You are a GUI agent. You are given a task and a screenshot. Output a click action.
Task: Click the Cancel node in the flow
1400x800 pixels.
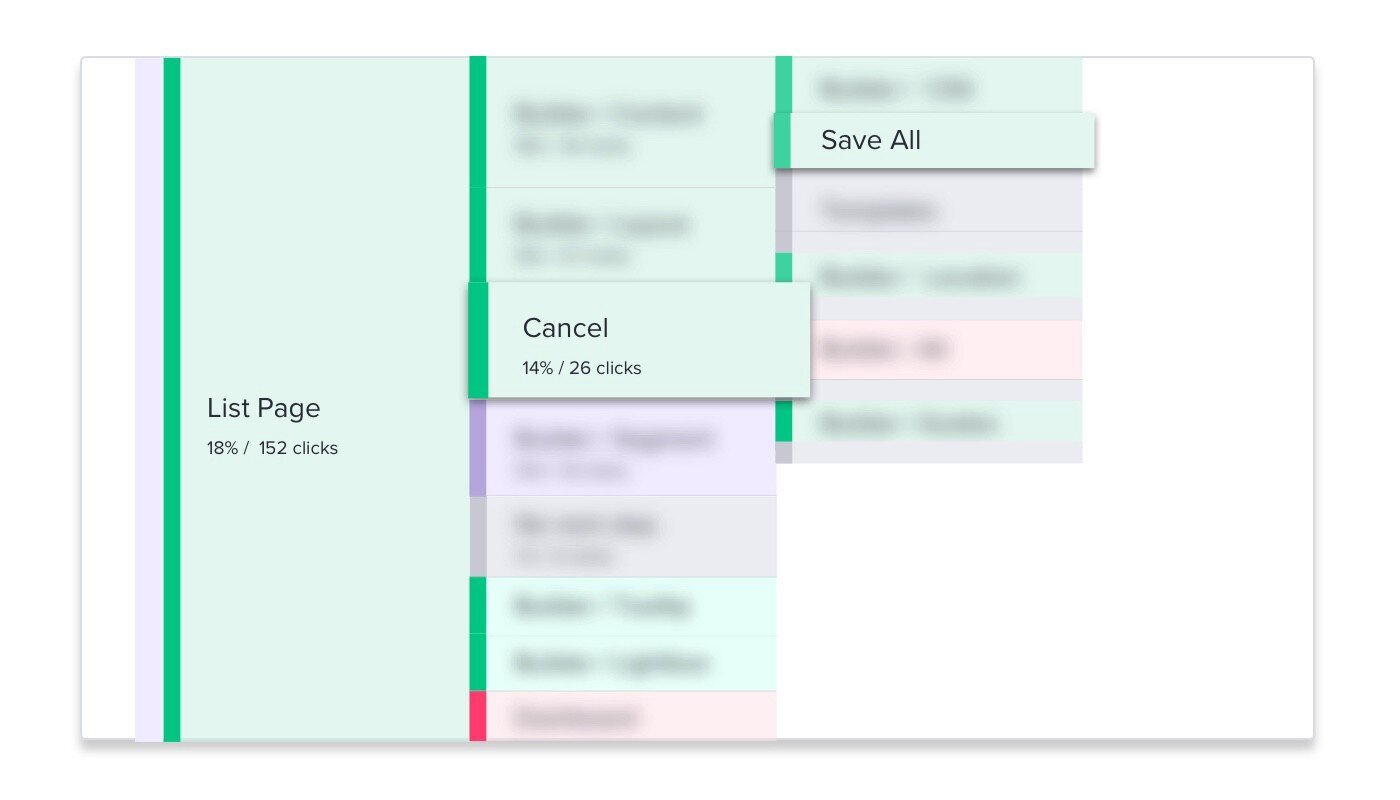639,340
